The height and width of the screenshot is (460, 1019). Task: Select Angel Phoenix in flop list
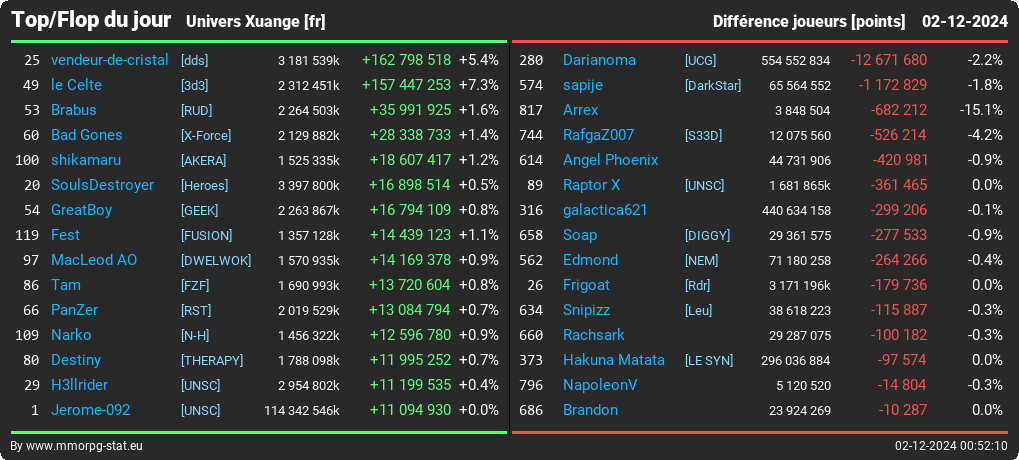click(610, 160)
